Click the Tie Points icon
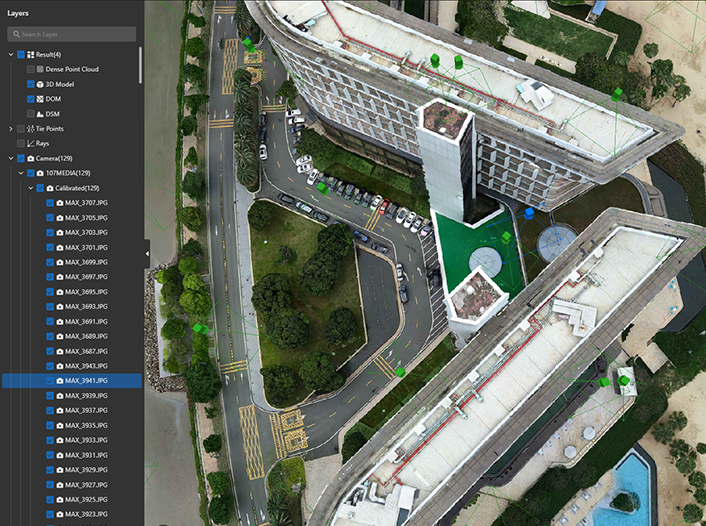 [x=30, y=129]
